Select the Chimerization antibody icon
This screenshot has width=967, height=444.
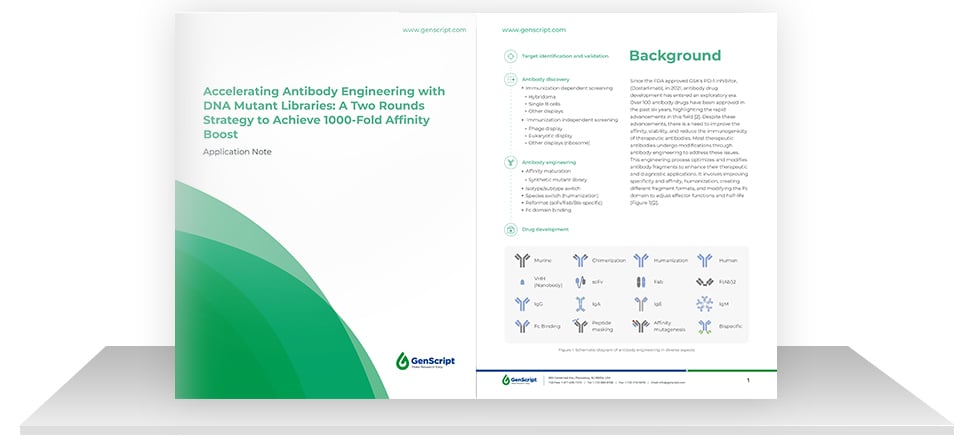tap(580, 260)
